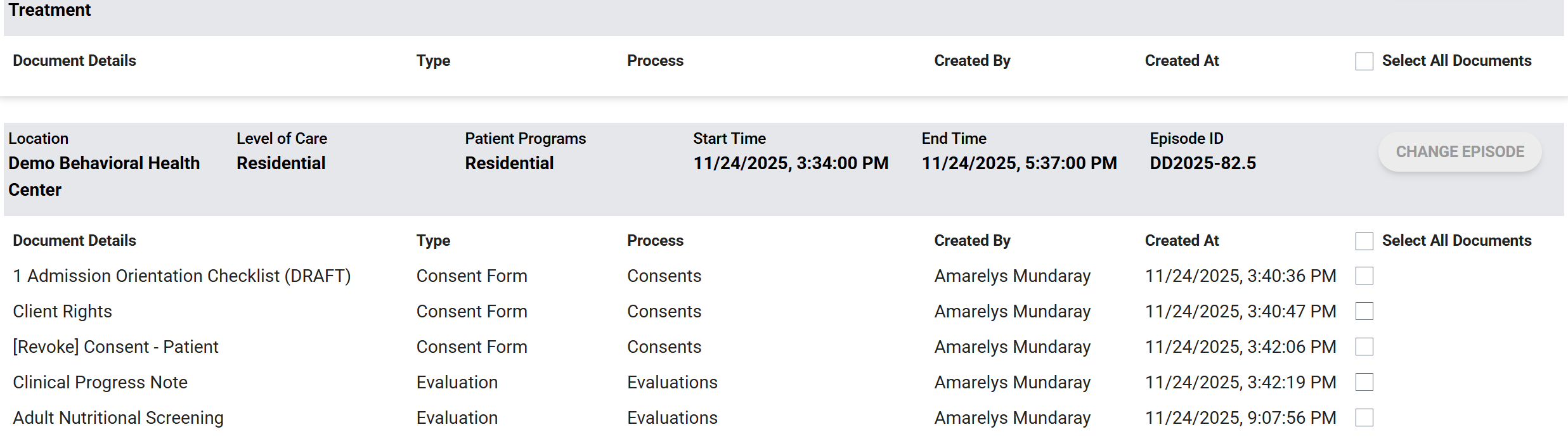Select the Admission Orientation Checklist document checkbox
The width and height of the screenshot is (1568, 446).
tap(1364, 276)
